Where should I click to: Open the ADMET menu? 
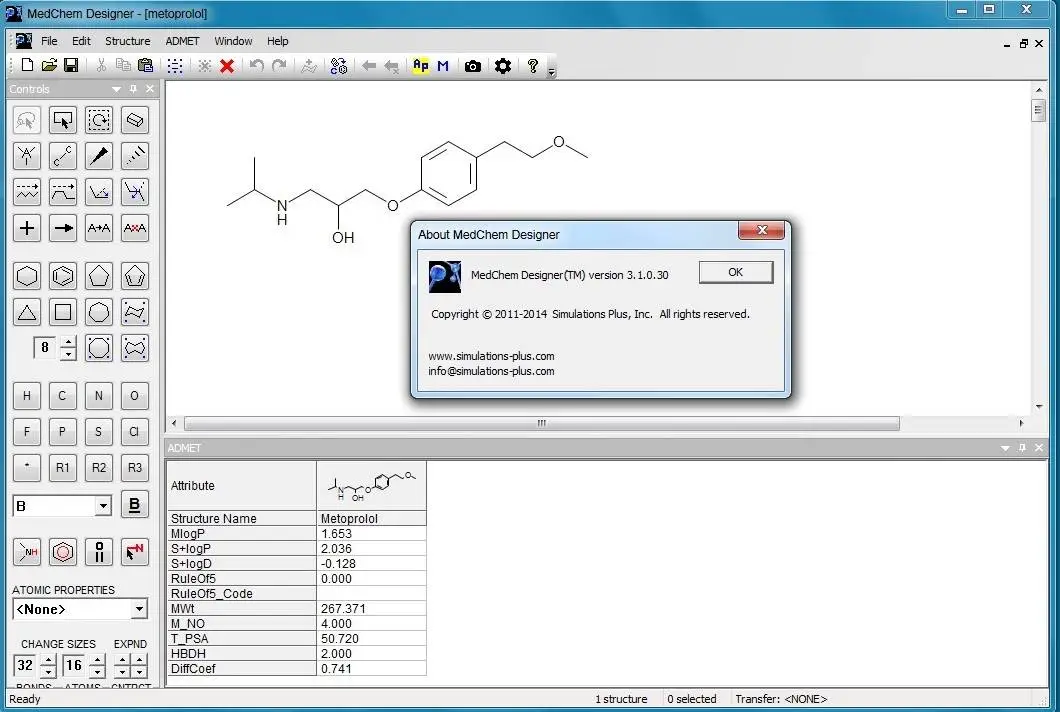(183, 41)
